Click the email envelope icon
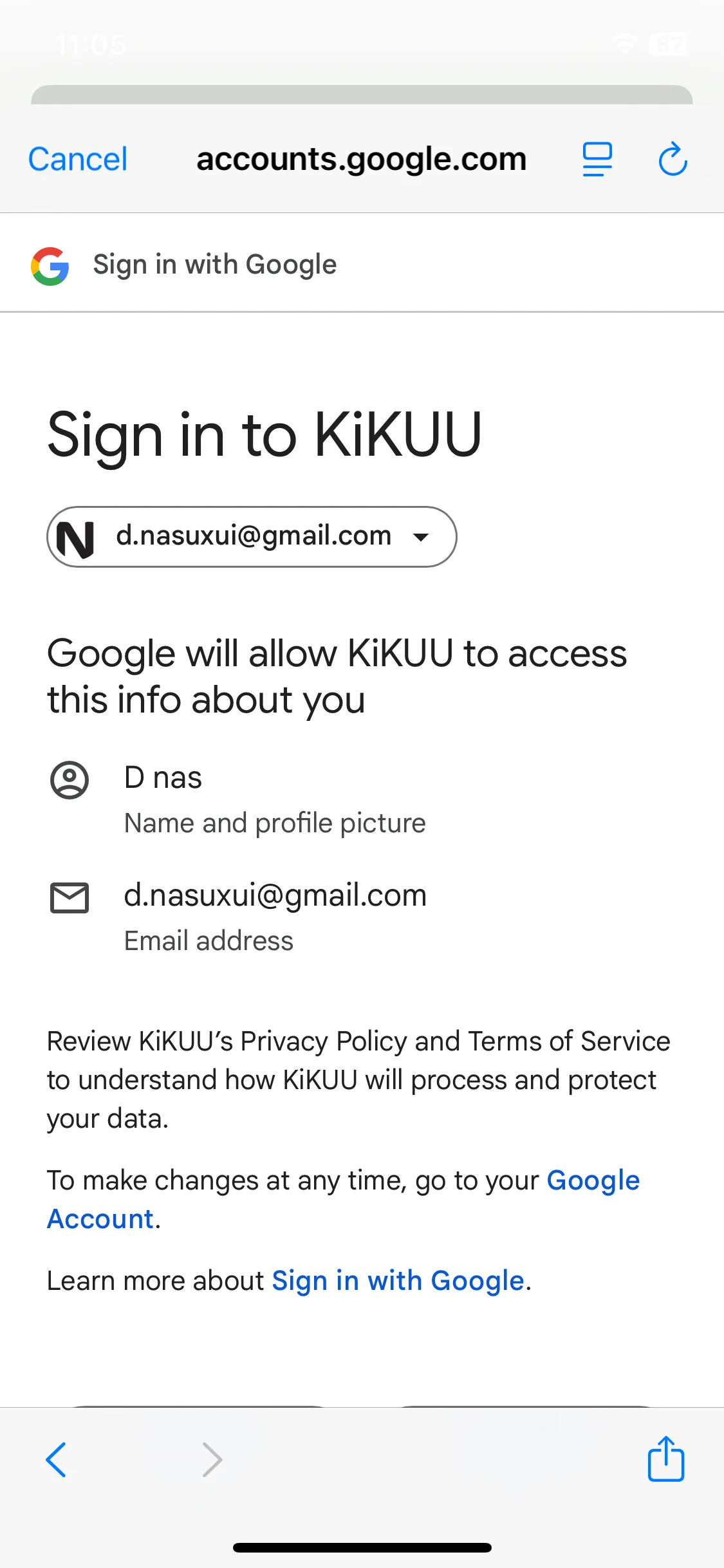 click(x=70, y=898)
